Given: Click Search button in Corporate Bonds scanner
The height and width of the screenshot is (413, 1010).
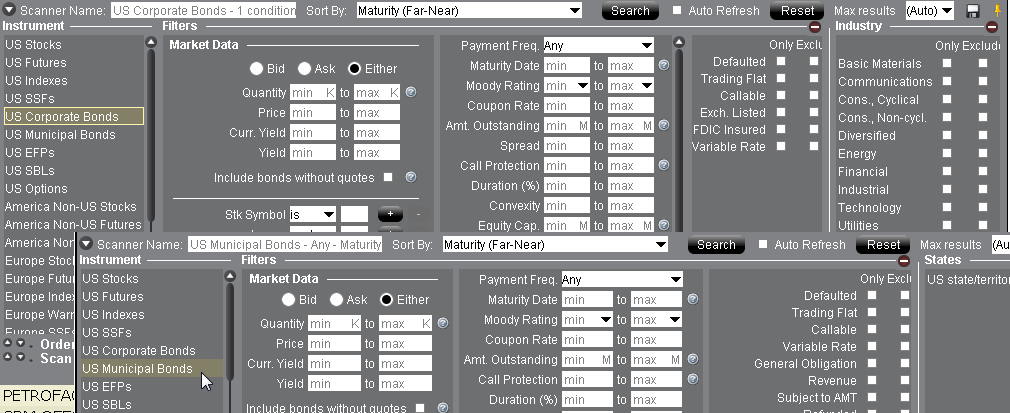Looking at the screenshot, I should point(630,11).
